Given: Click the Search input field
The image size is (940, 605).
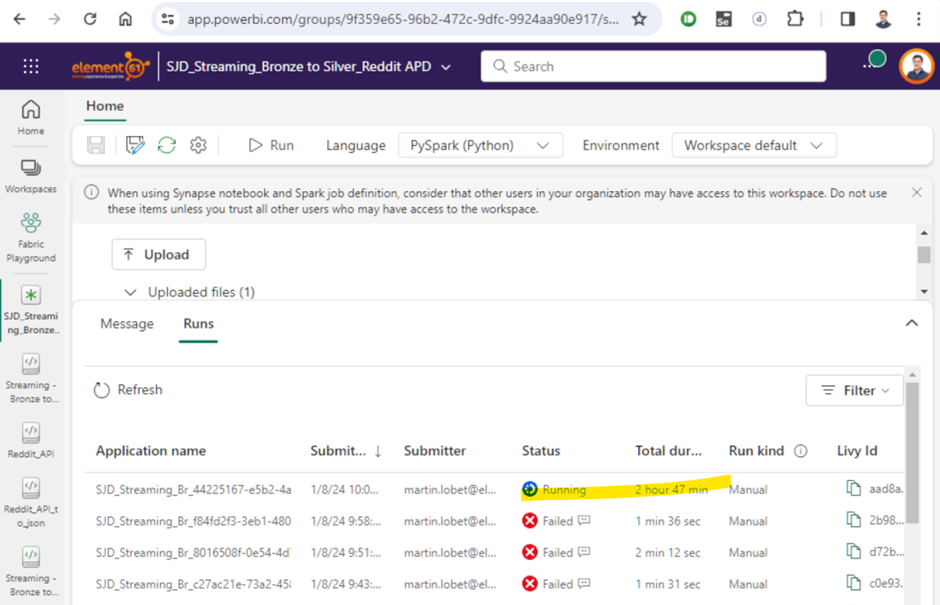Looking at the screenshot, I should (x=653, y=66).
